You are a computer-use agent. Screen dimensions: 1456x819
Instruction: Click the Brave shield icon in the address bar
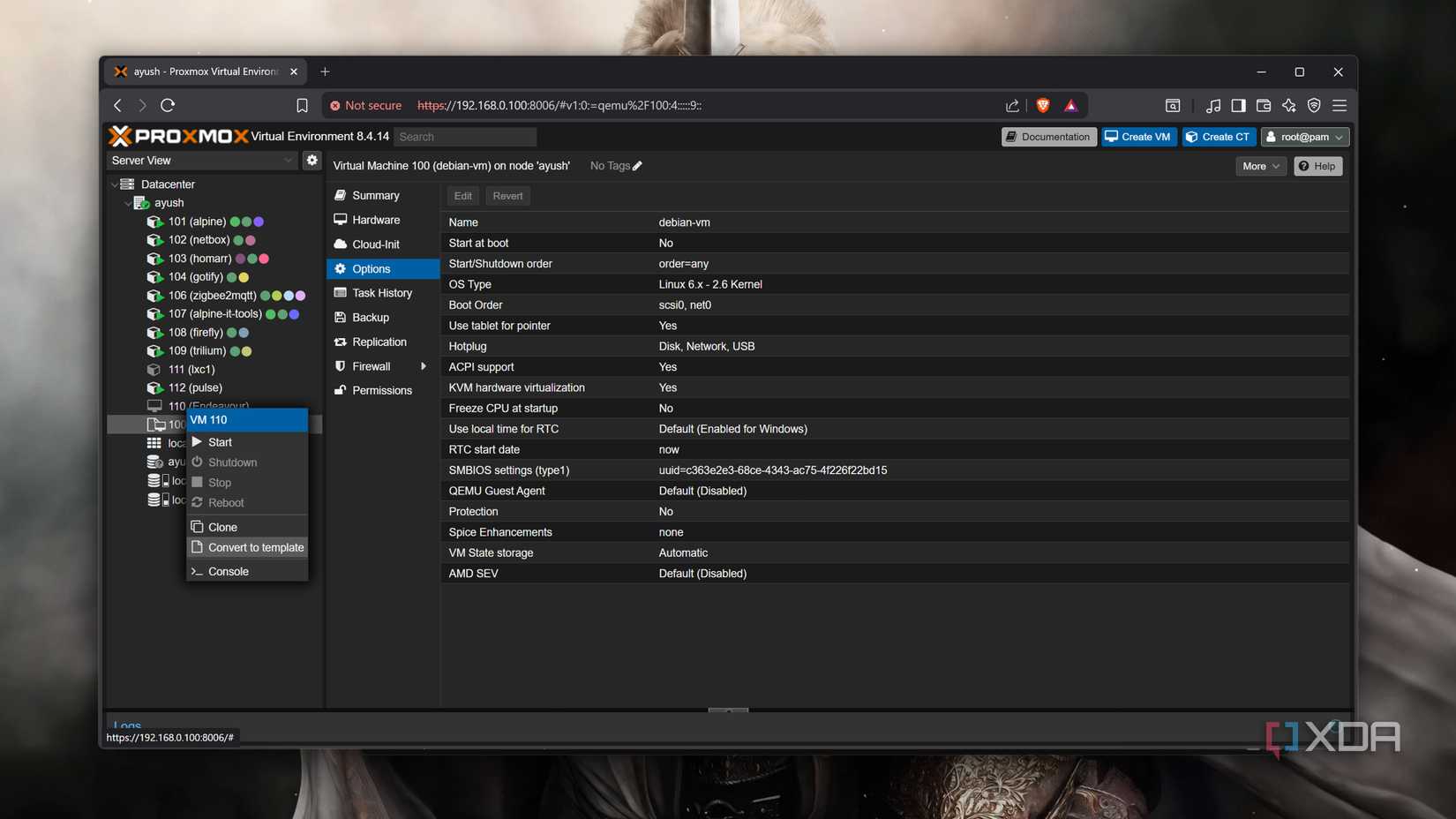(1042, 105)
